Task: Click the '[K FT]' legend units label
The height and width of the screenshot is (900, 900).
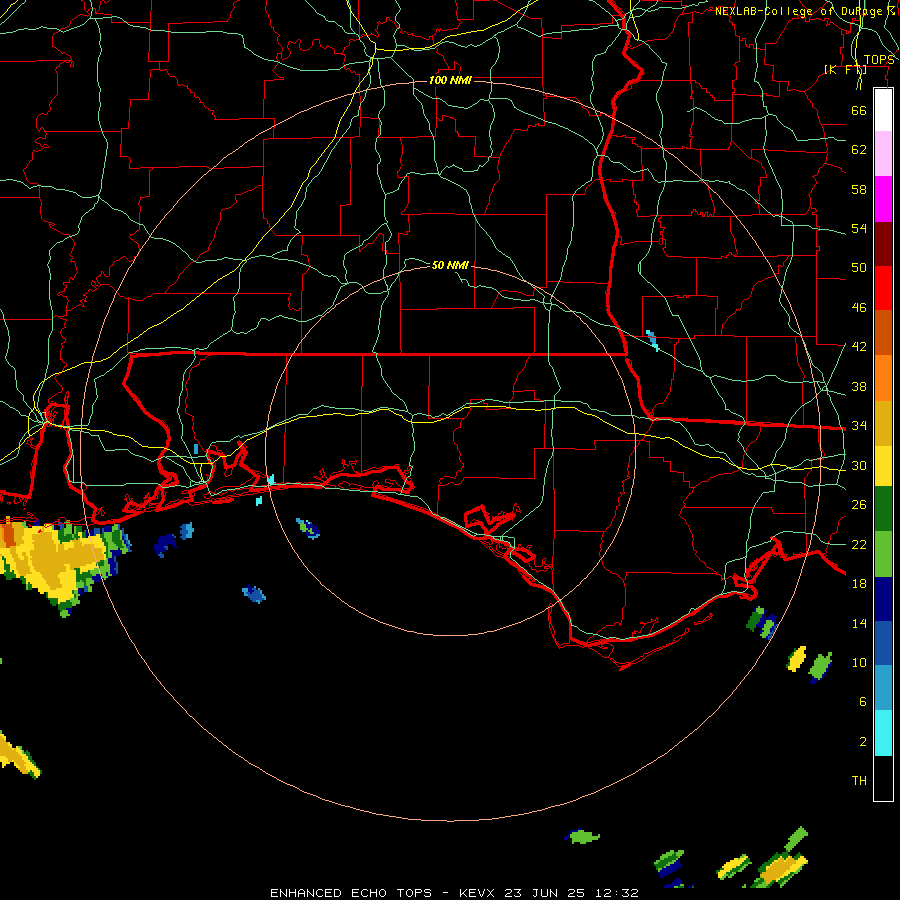Action: pos(845,69)
